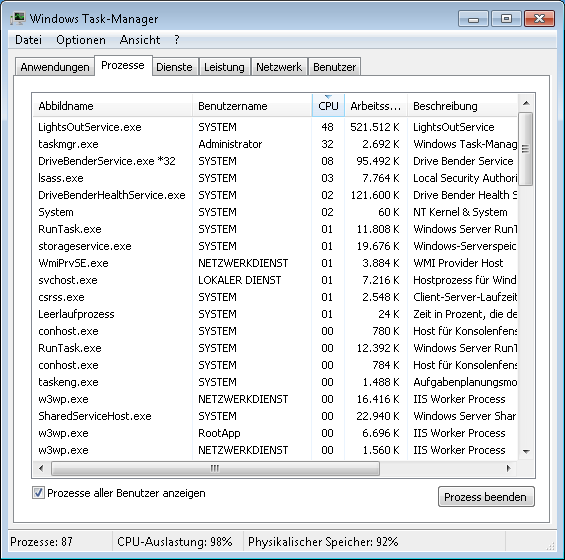Open the Ansicht menu

(140, 40)
